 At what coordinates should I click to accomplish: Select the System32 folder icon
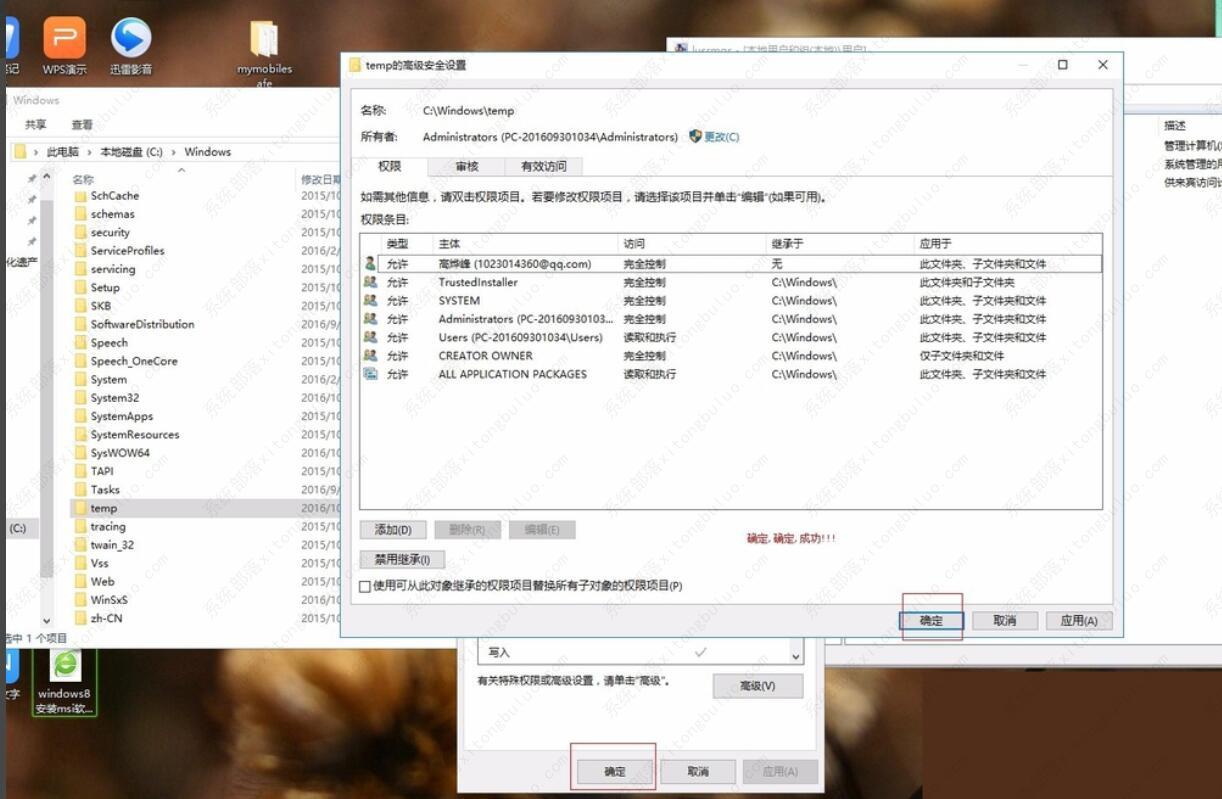(79, 397)
